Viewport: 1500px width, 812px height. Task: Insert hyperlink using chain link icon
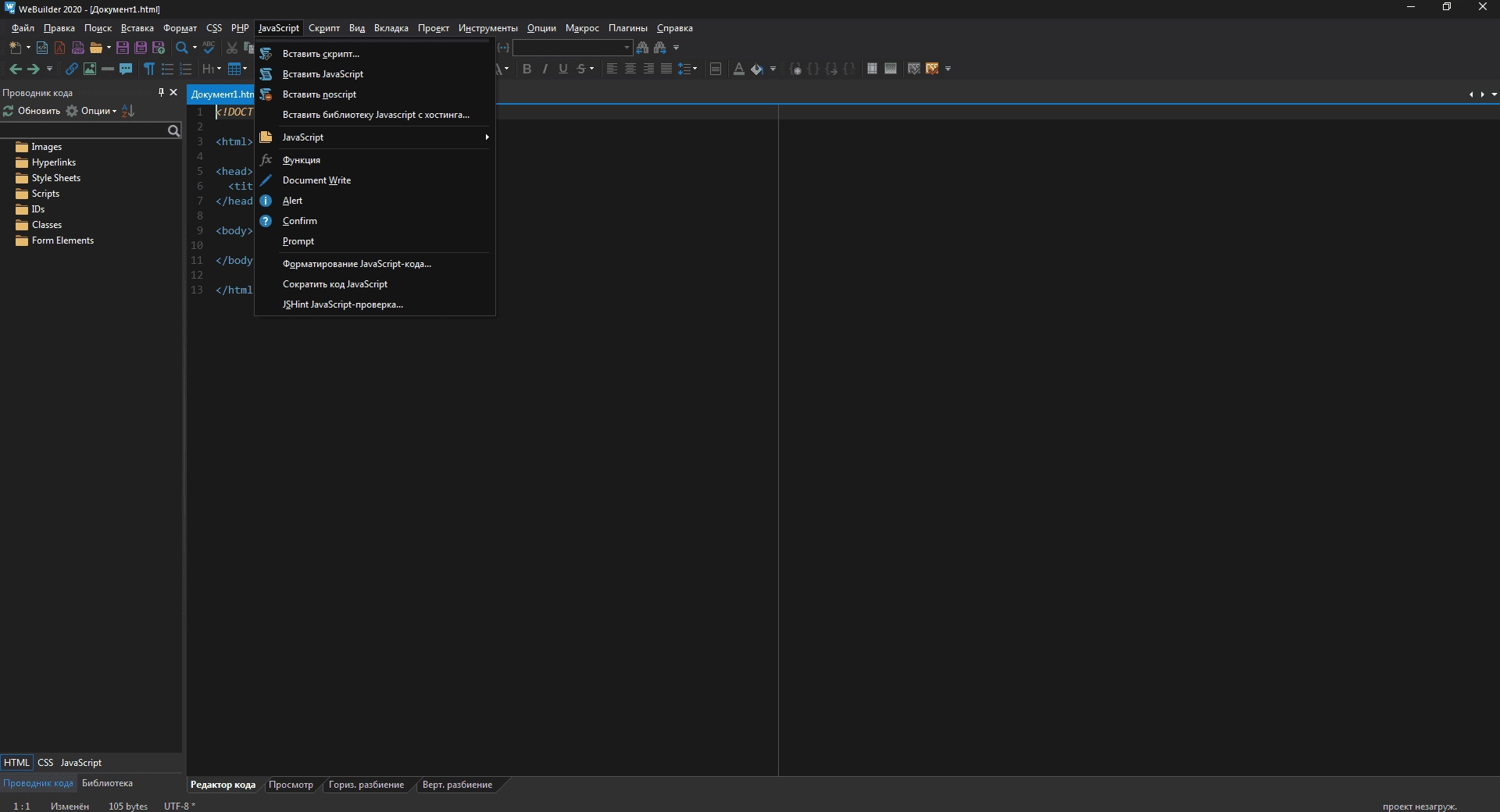coord(71,69)
